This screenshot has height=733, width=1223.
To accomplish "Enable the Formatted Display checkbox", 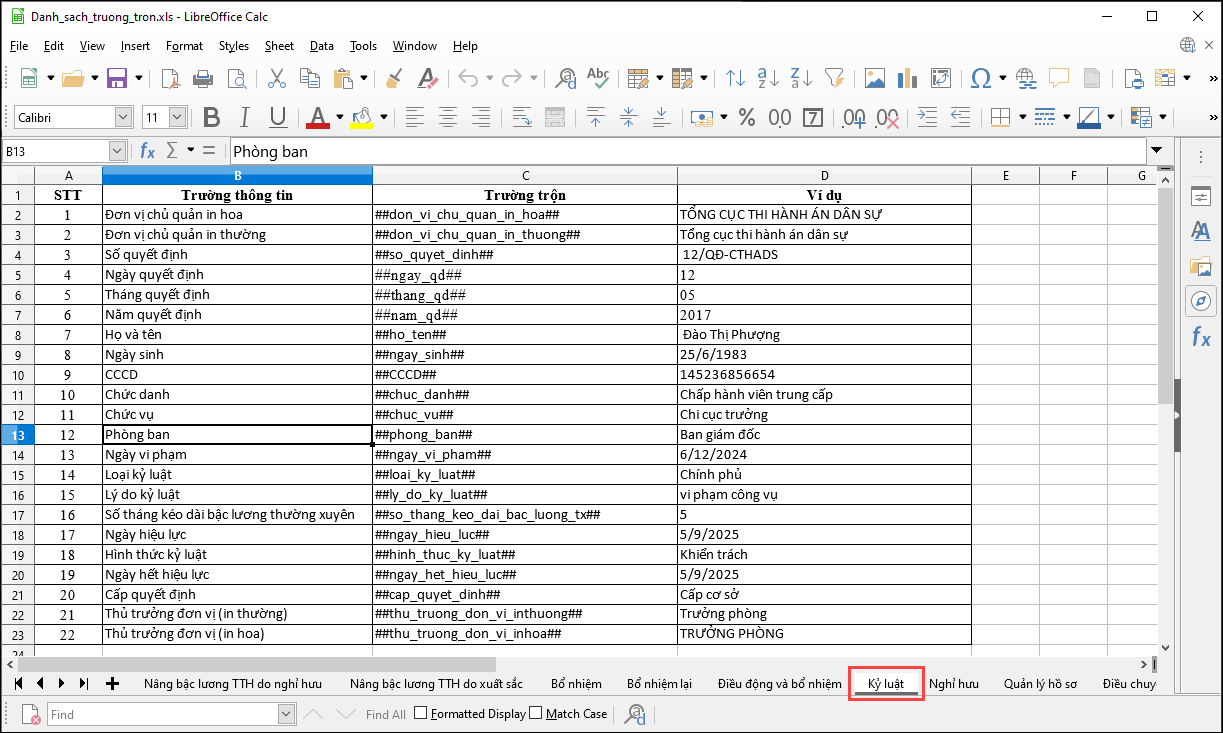I will (x=420, y=713).
